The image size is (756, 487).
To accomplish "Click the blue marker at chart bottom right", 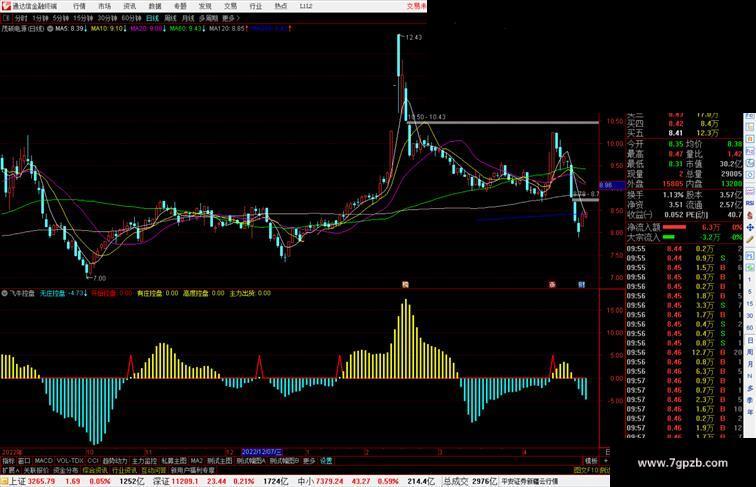I will [x=581, y=285].
